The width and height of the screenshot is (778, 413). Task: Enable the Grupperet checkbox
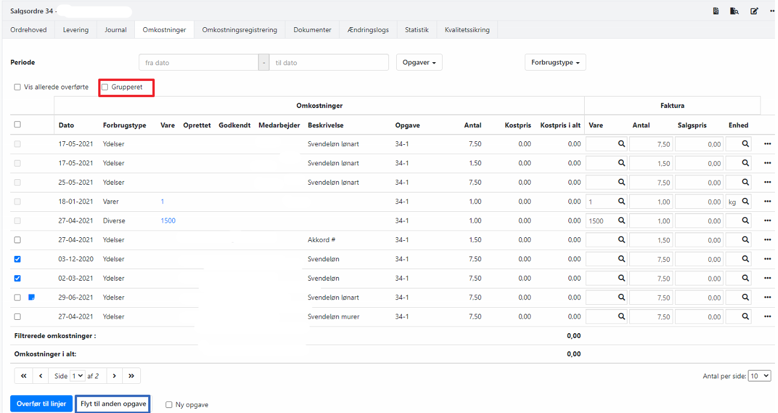pyautogui.click(x=105, y=87)
